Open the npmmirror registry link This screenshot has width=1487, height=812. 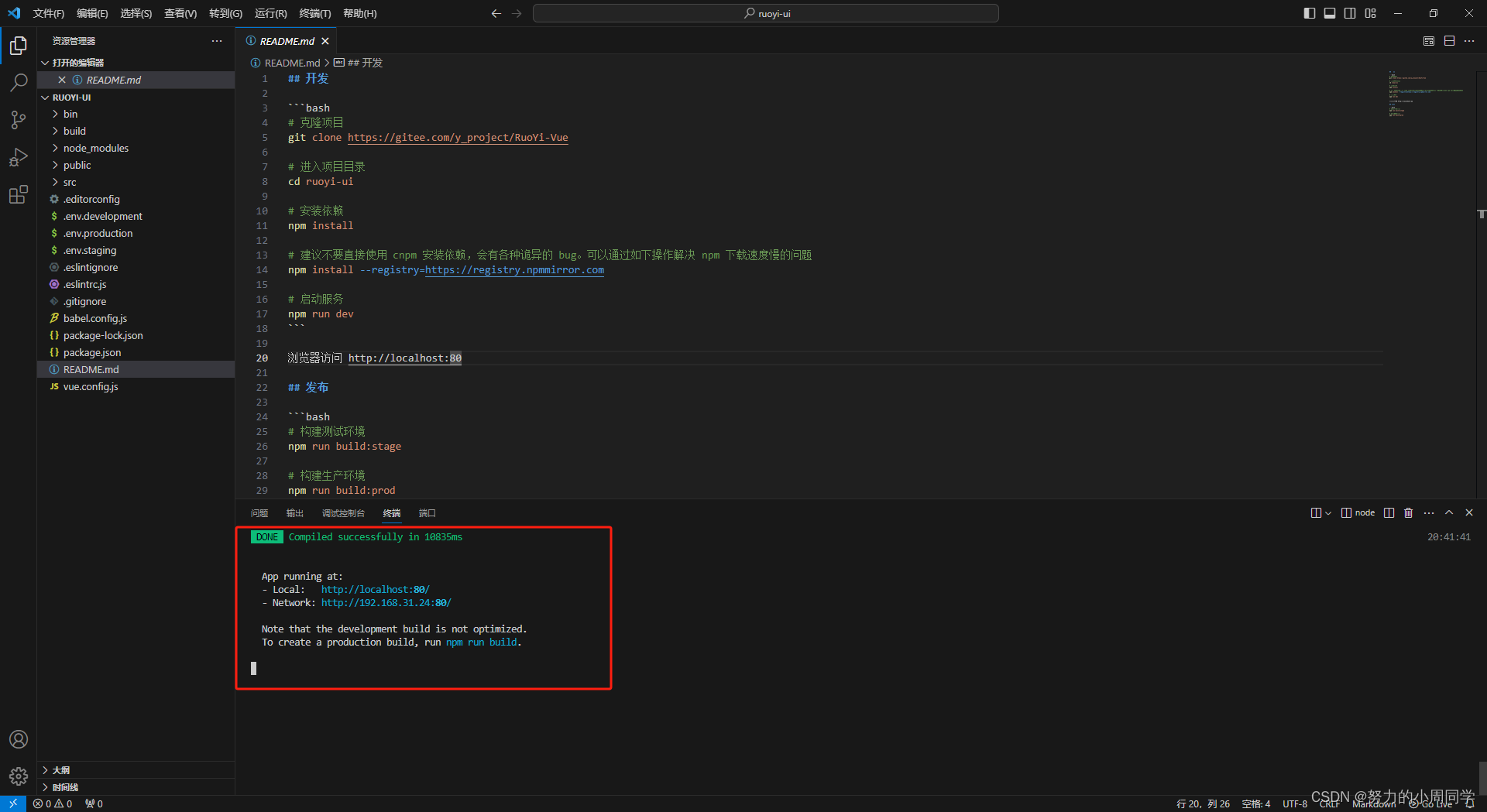(x=514, y=270)
